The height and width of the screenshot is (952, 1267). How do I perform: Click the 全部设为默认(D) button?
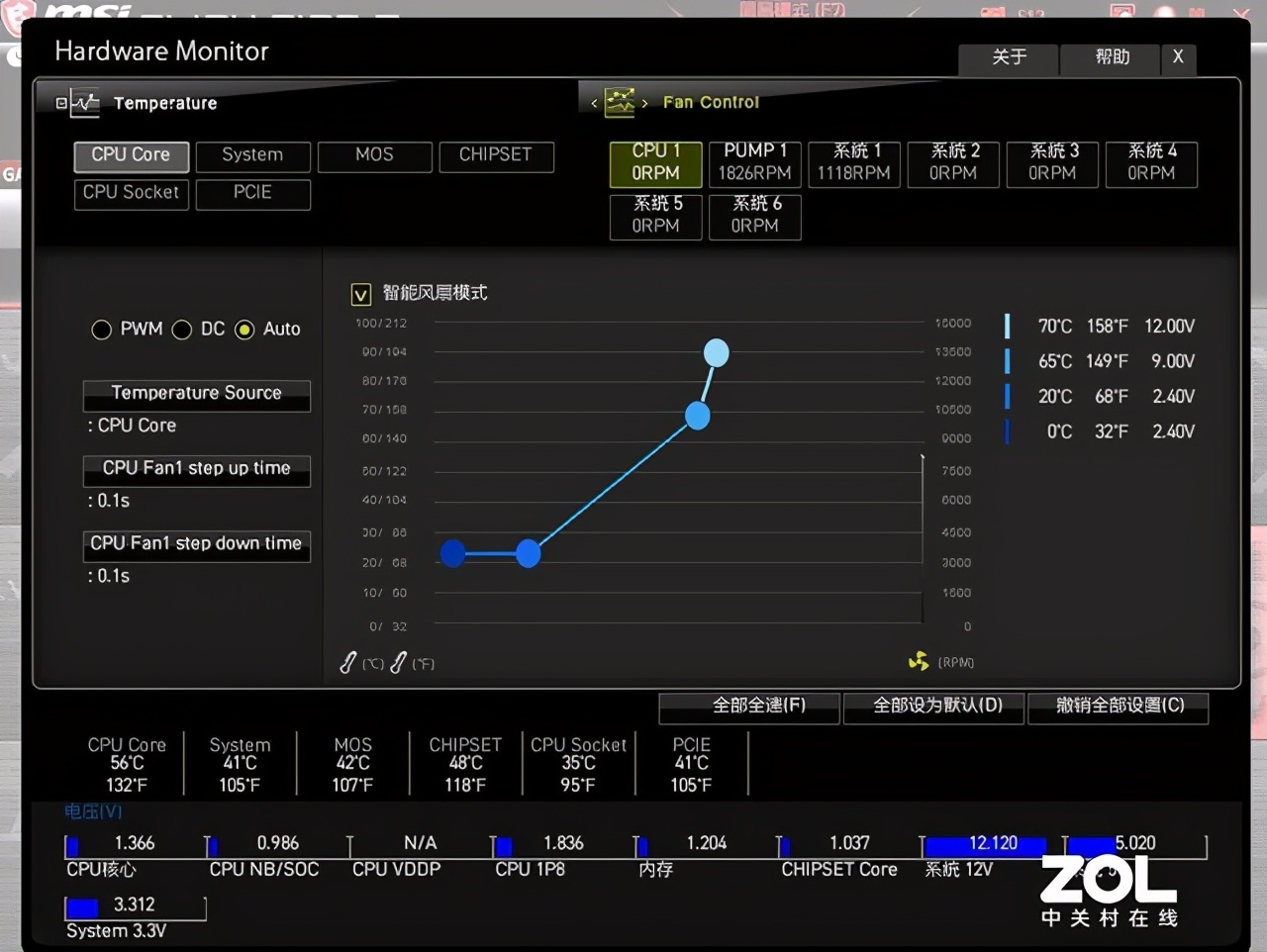(x=933, y=708)
